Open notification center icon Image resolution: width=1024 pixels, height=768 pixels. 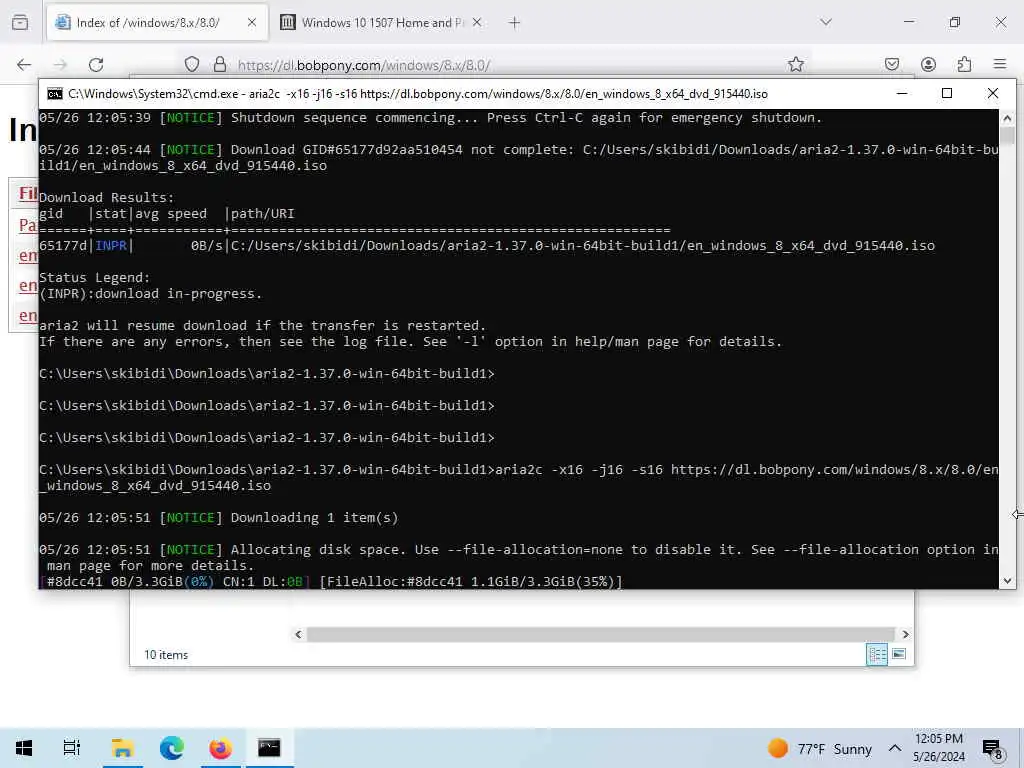pos(993,749)
